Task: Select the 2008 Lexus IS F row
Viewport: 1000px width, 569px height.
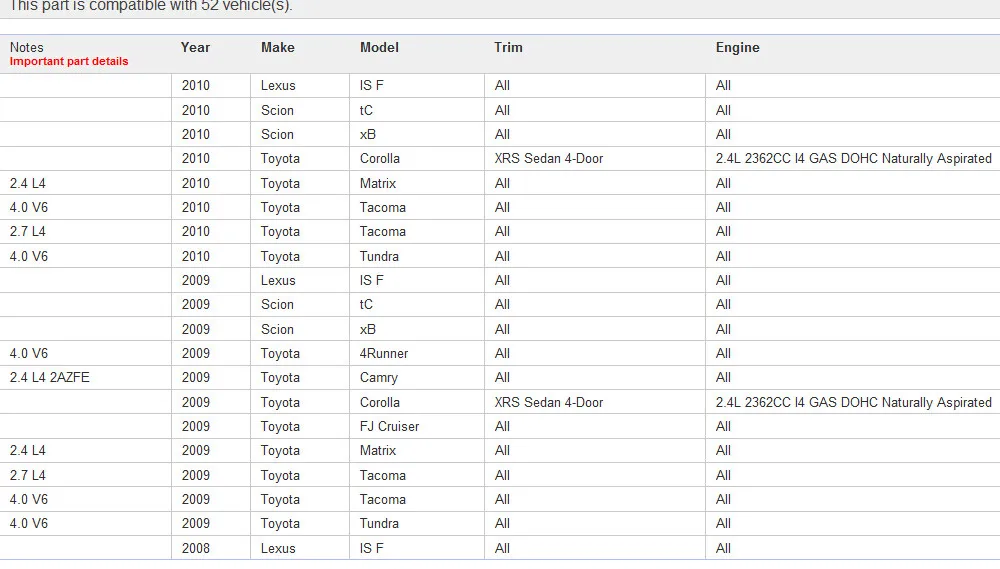Action: point(500,548)
